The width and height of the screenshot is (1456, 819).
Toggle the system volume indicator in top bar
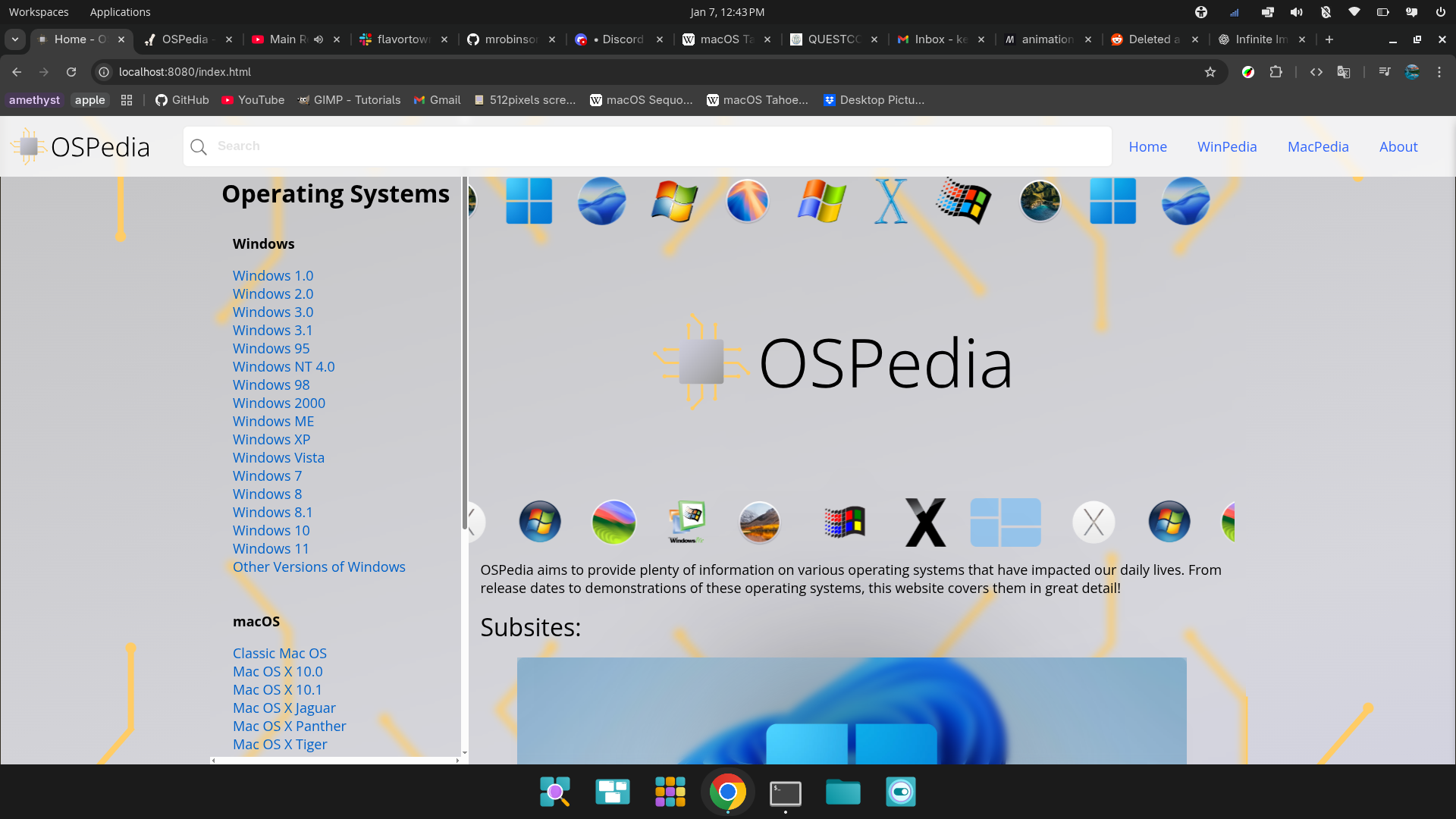[x=1297, y=12]
